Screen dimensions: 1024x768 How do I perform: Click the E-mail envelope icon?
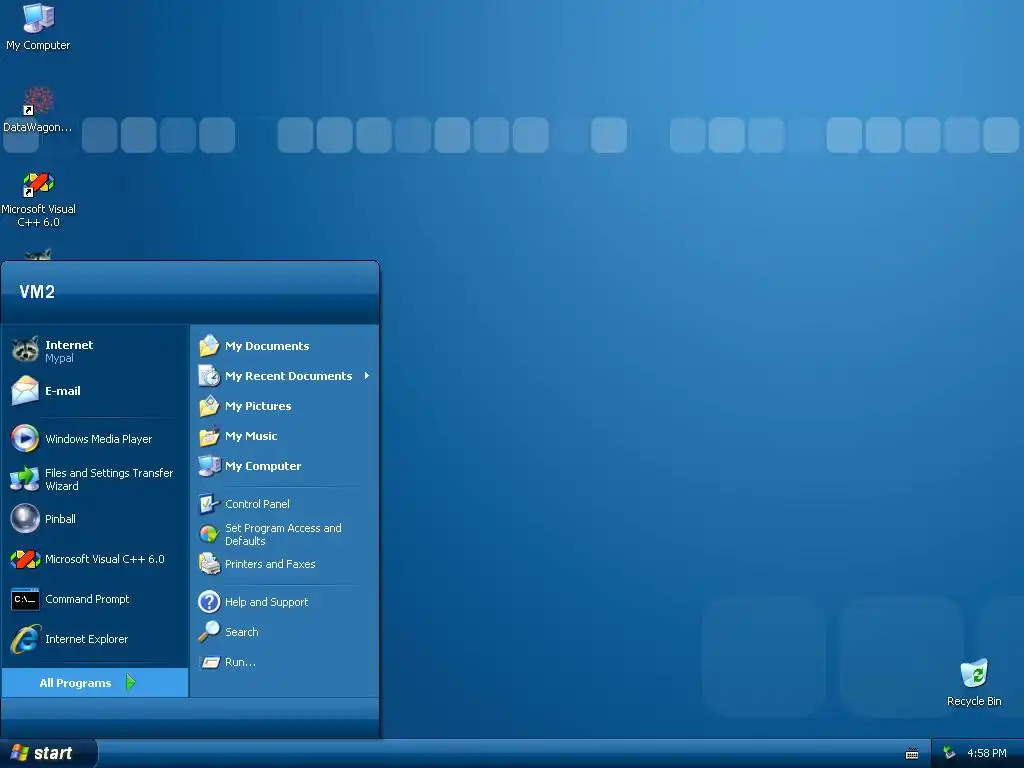[25, 391]
